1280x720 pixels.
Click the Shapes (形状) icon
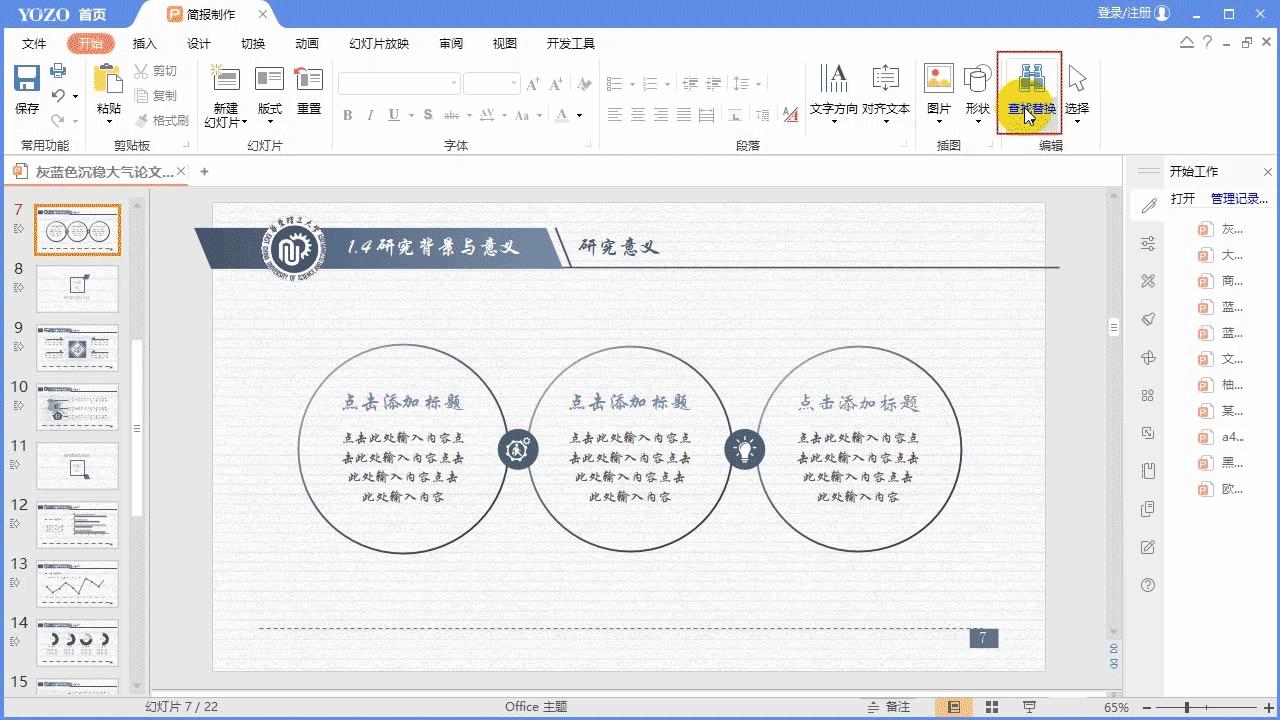[977, 88]
